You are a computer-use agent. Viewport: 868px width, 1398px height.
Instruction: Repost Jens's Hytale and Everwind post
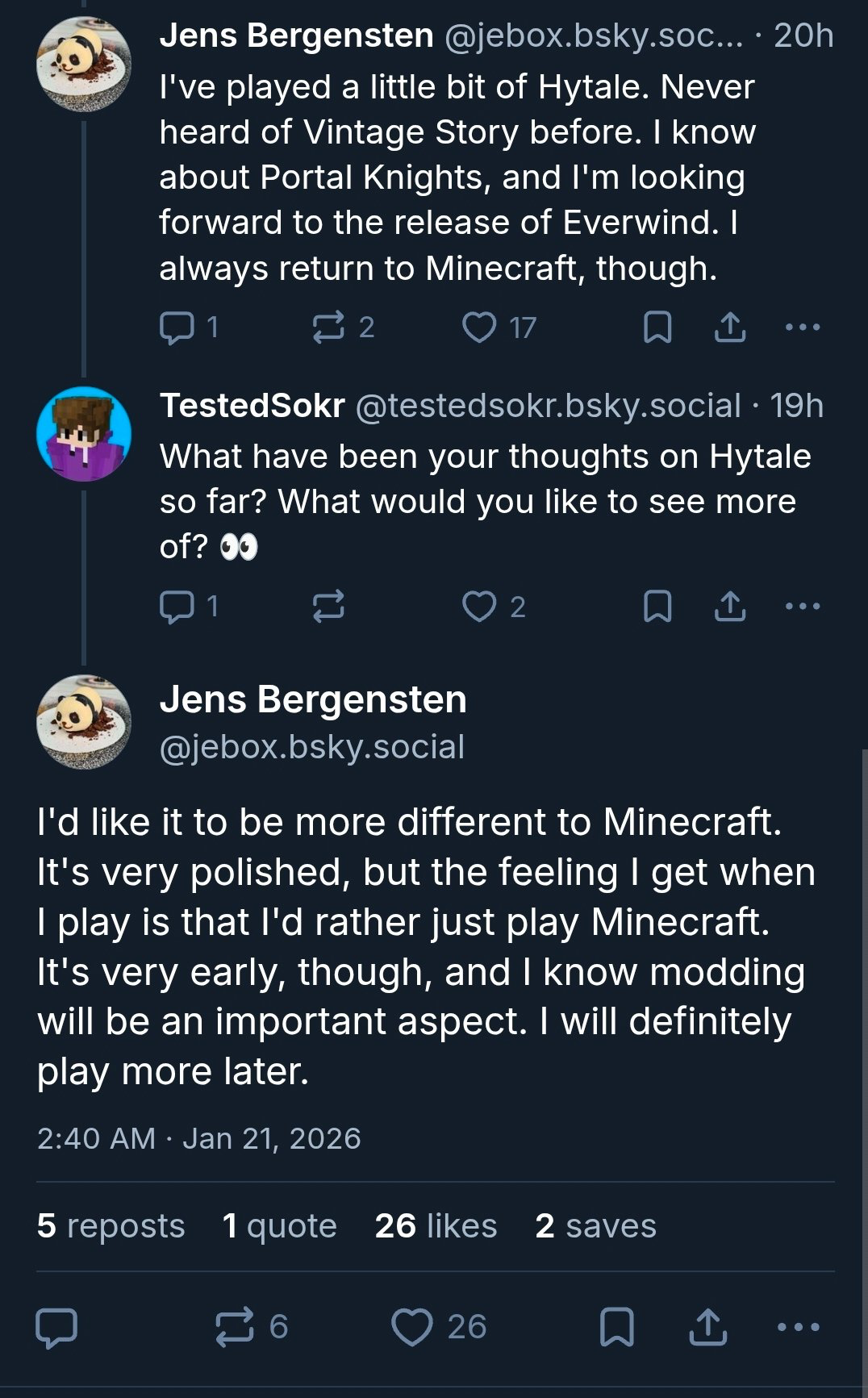328,328
